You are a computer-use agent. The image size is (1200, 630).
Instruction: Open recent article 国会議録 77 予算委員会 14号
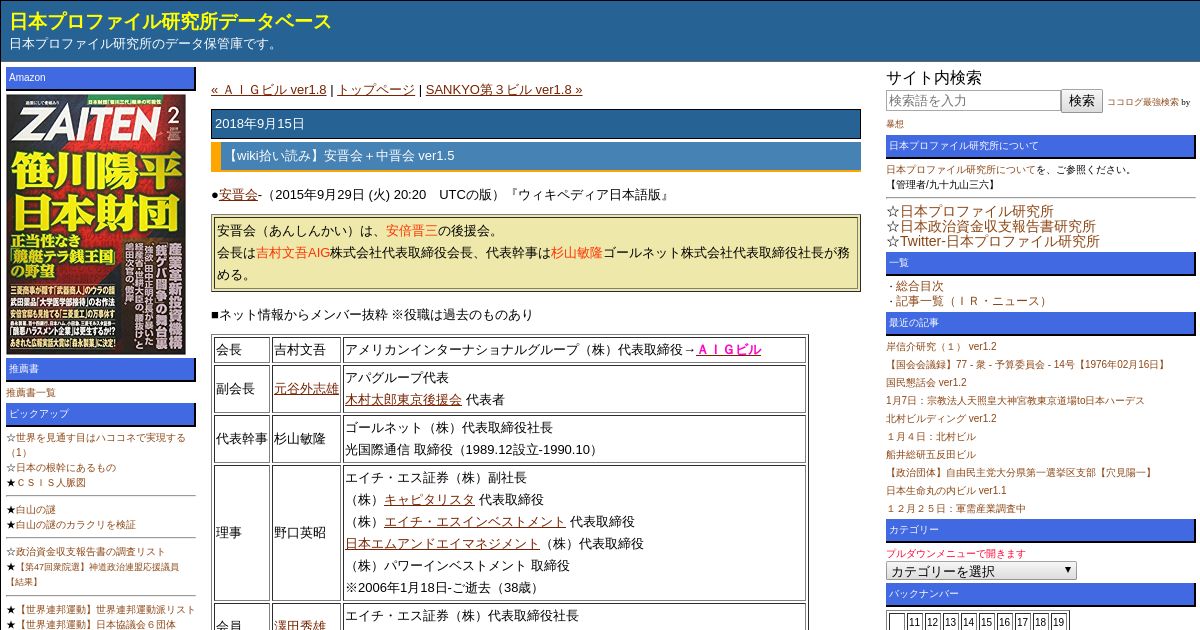pos(1027,364)
